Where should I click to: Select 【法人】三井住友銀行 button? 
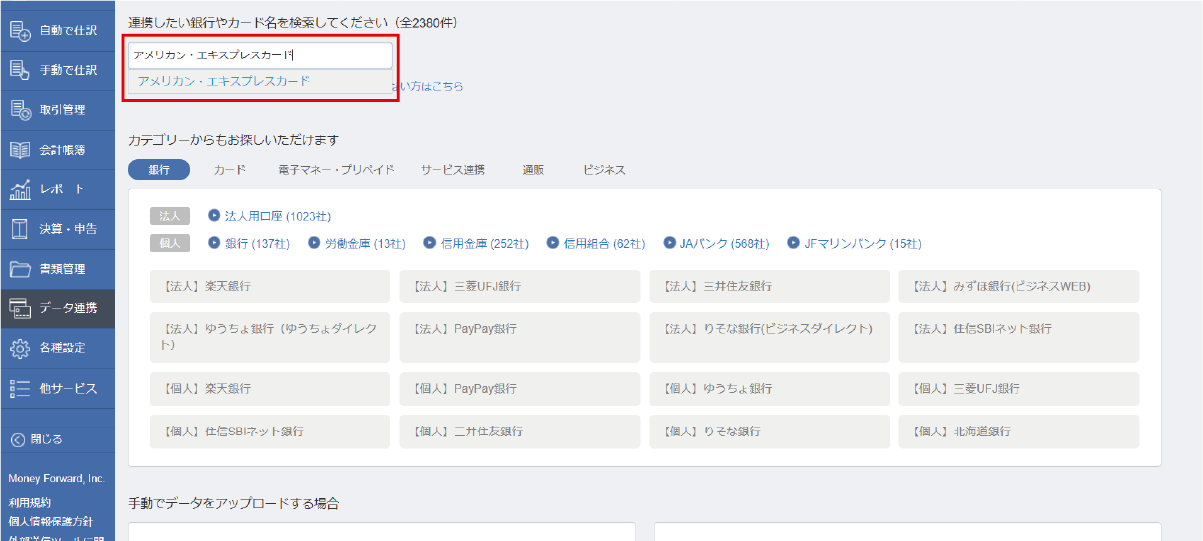tap(769, 286)
